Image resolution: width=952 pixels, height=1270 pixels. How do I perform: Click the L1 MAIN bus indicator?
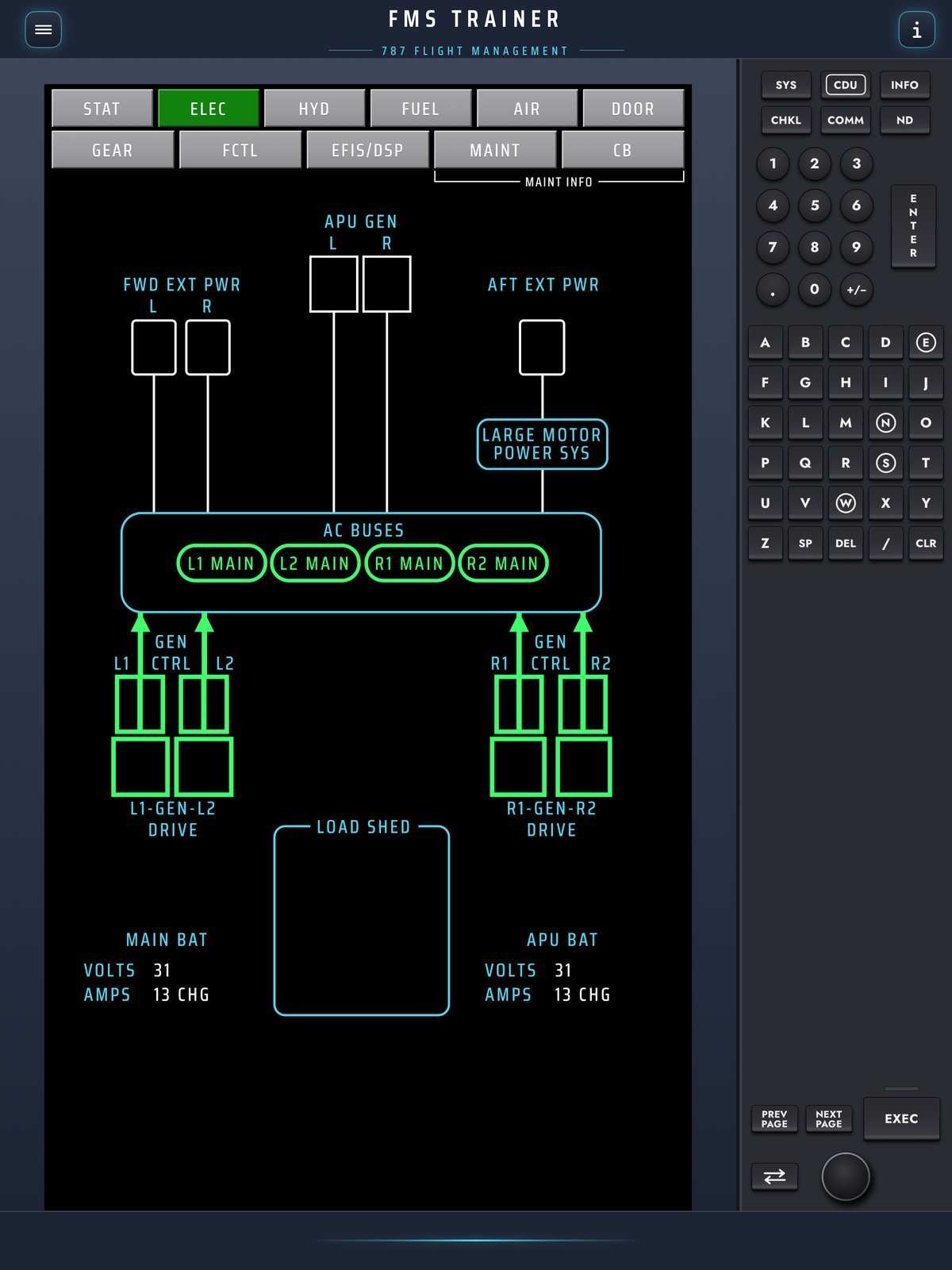pos(221,564)
